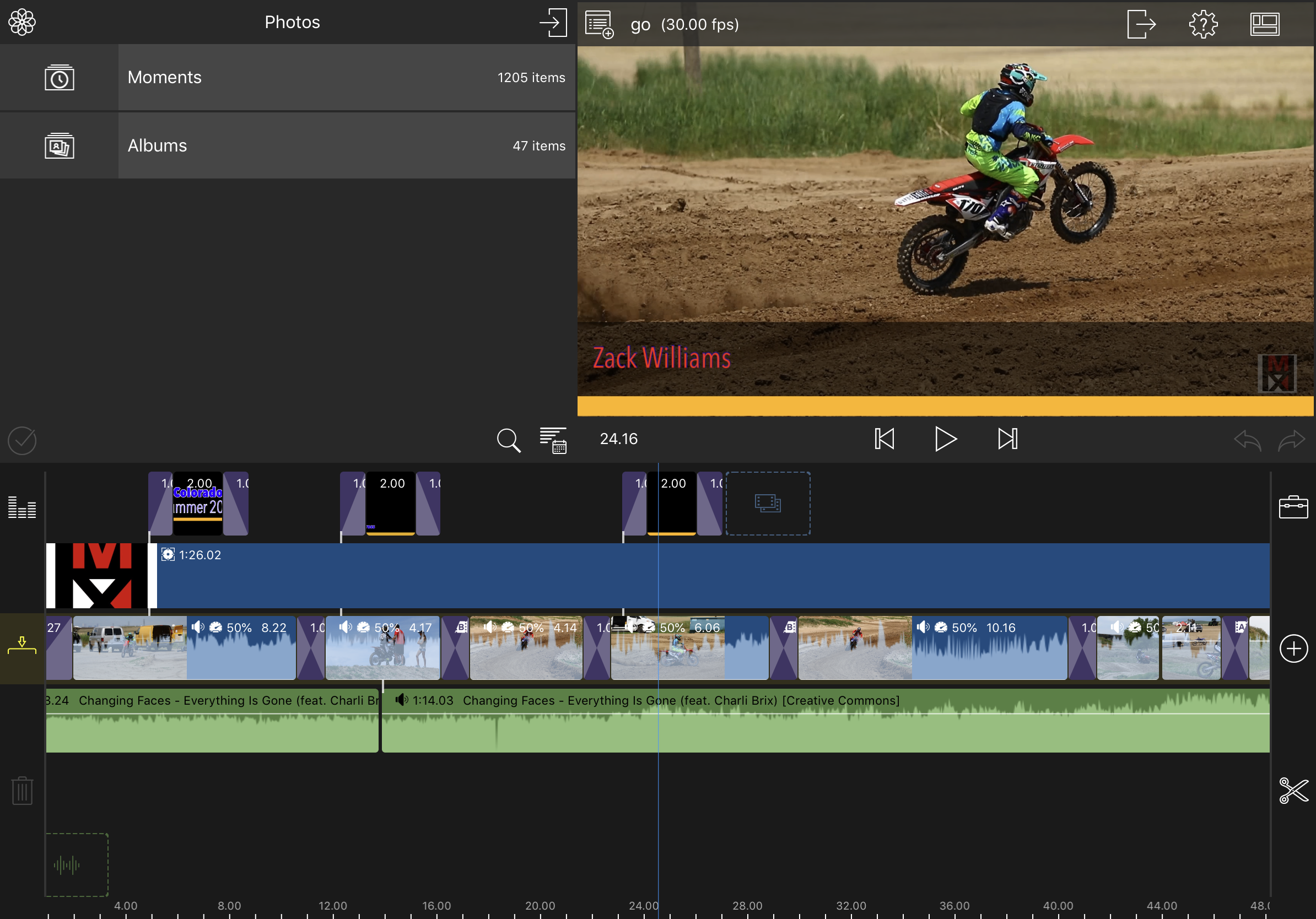This screenshot has height=919, width=1316.
Task: Open the project list add icon
Action: [x=599, y=25]
